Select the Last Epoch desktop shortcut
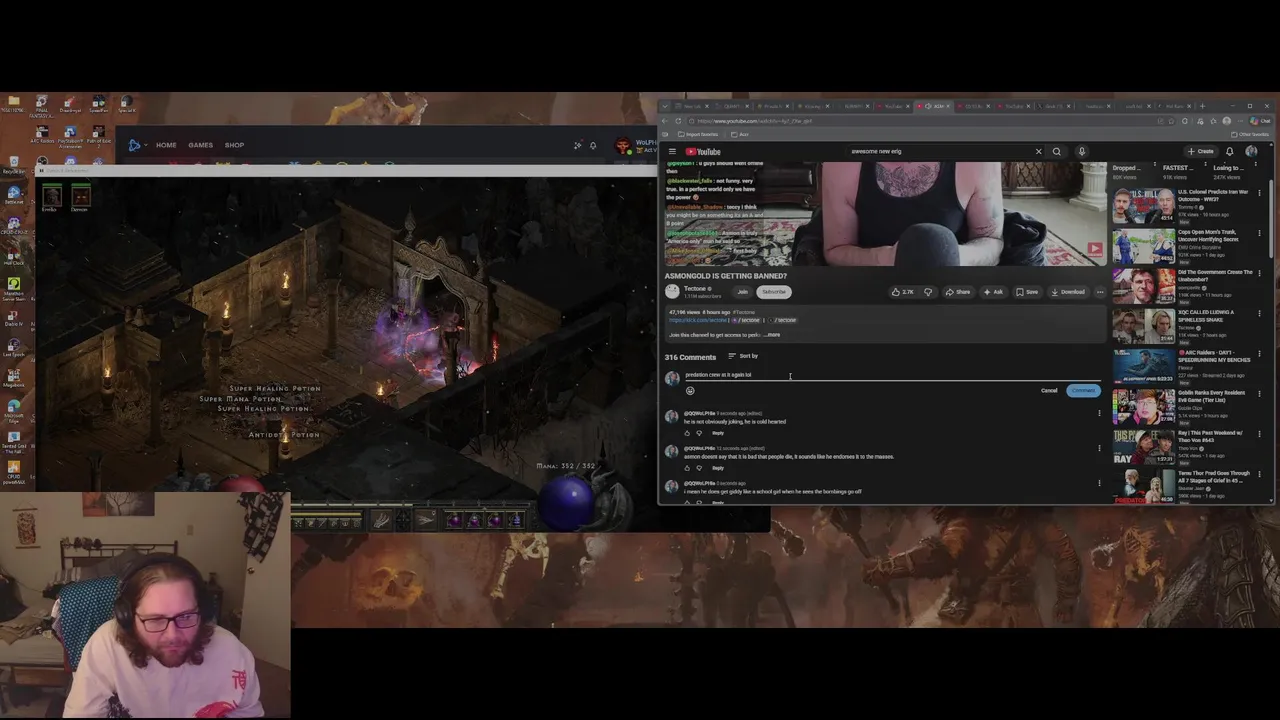The height and width of the screenshot is (720, 1280). coord(14,345)
